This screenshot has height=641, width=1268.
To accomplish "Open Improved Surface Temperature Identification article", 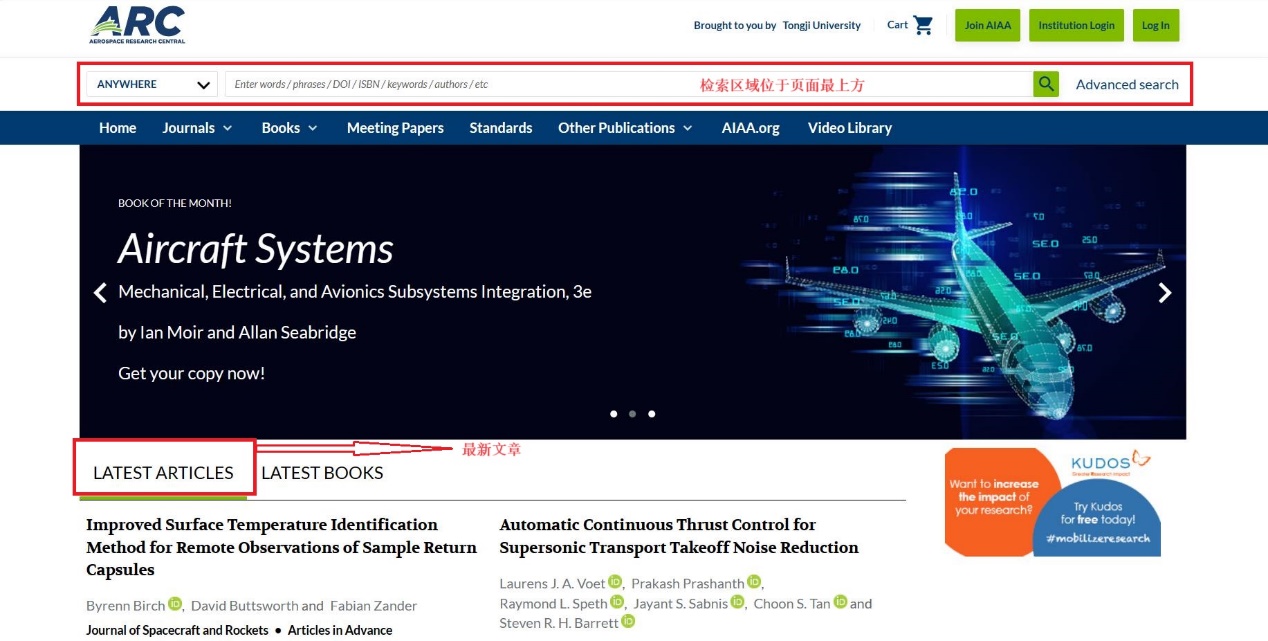I will point(281,547).
